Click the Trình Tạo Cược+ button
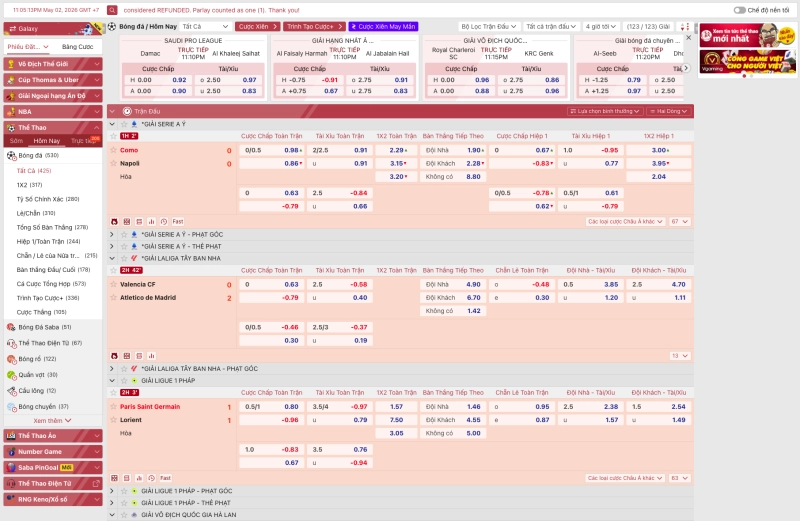The width and height of the screenshot is (800, 521). [314, 27]
